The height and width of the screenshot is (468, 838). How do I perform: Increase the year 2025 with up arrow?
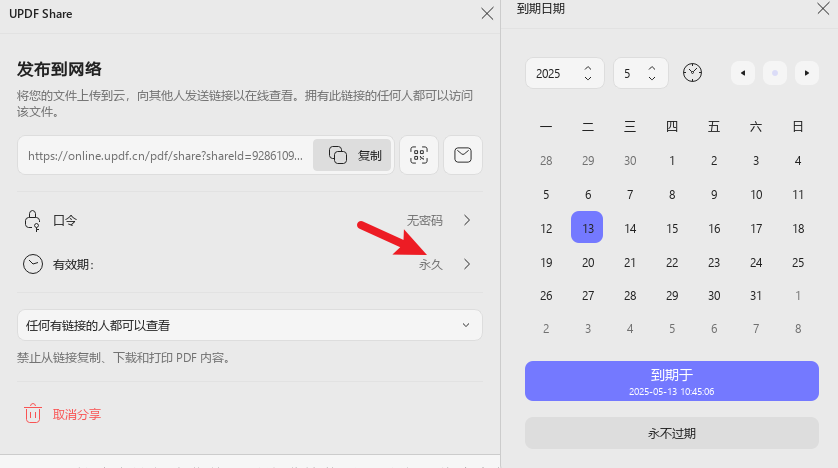click(x=588, y=68)
